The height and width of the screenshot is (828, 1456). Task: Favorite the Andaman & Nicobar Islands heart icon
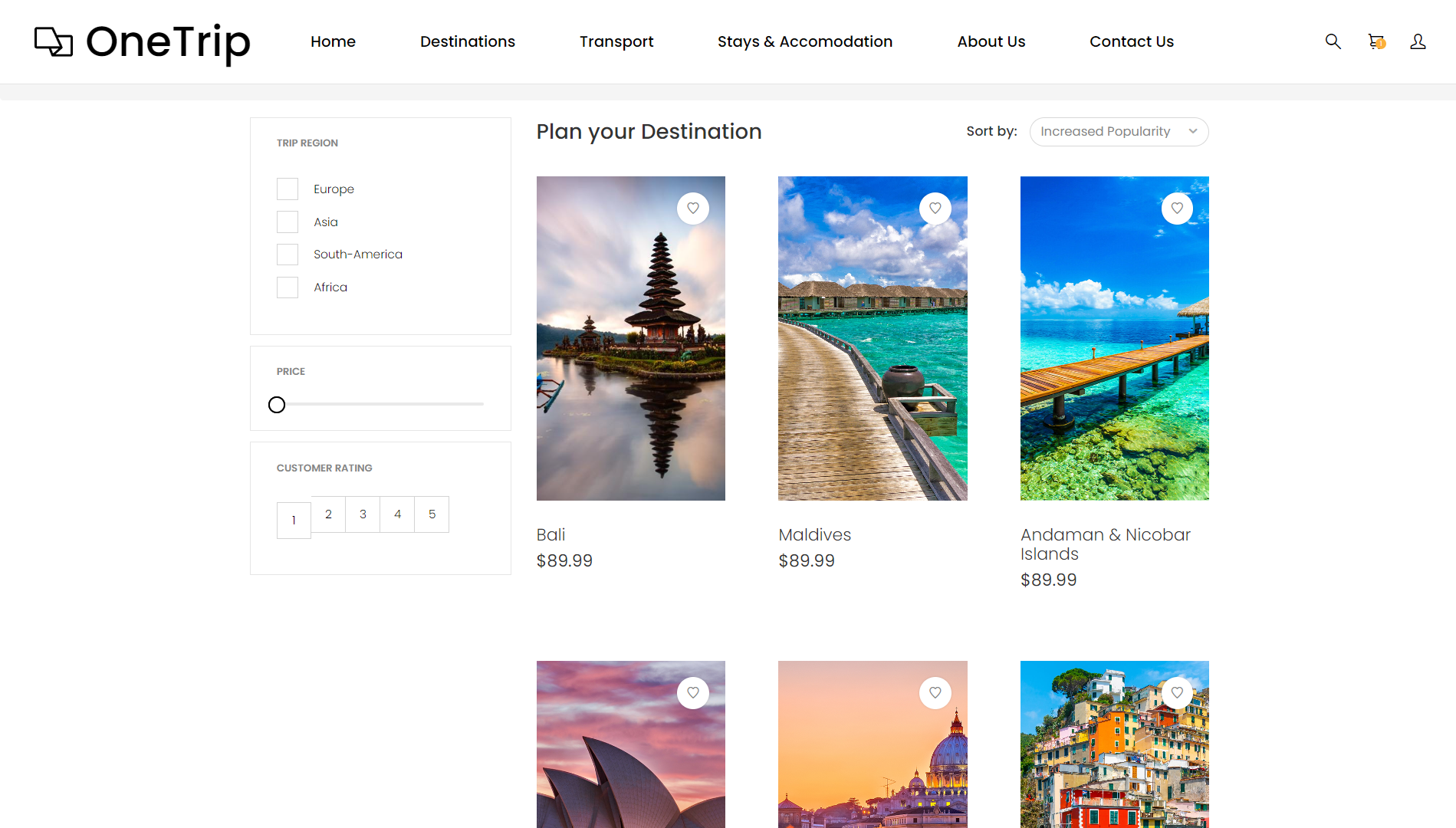(1177, 208)
